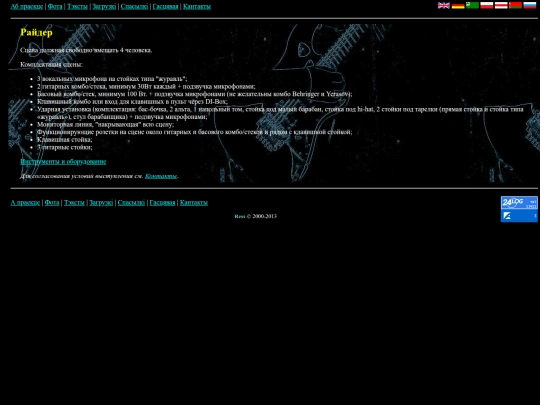Select the red-green Belarus state flag
540x405 pixels.
(x=515, y=5)
